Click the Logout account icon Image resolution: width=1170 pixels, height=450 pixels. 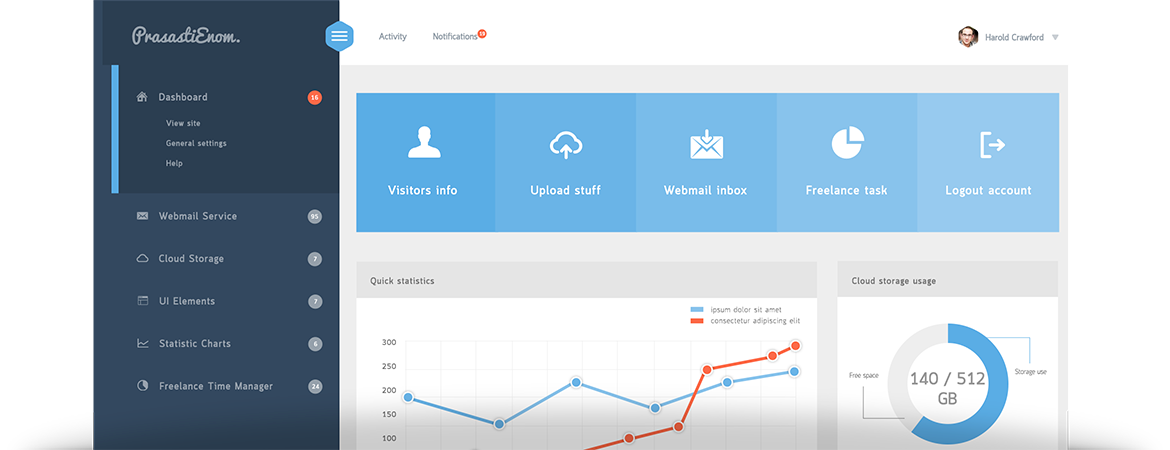coord(990,145)
